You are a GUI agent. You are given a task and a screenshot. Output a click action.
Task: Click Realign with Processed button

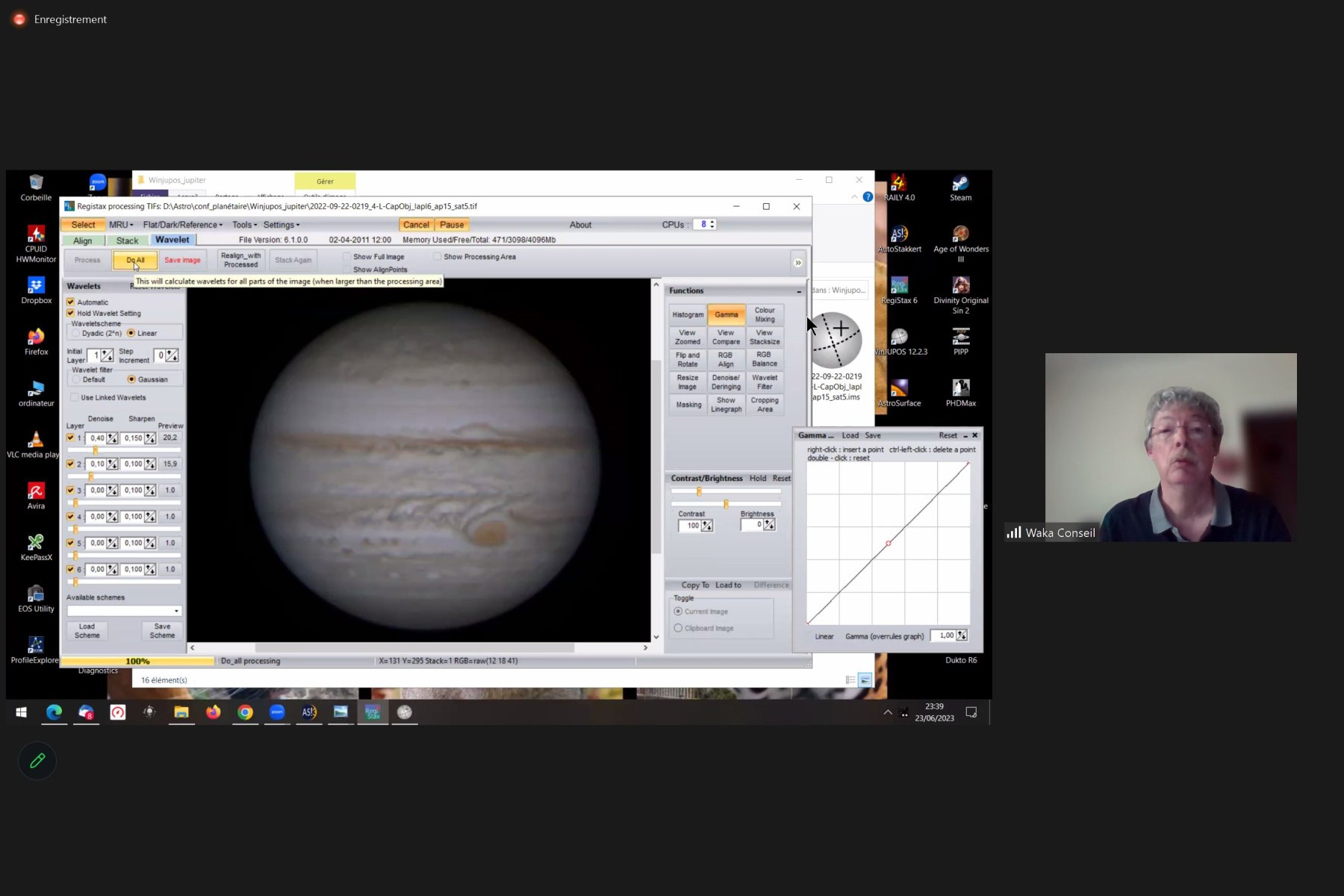tap(240, 260)
